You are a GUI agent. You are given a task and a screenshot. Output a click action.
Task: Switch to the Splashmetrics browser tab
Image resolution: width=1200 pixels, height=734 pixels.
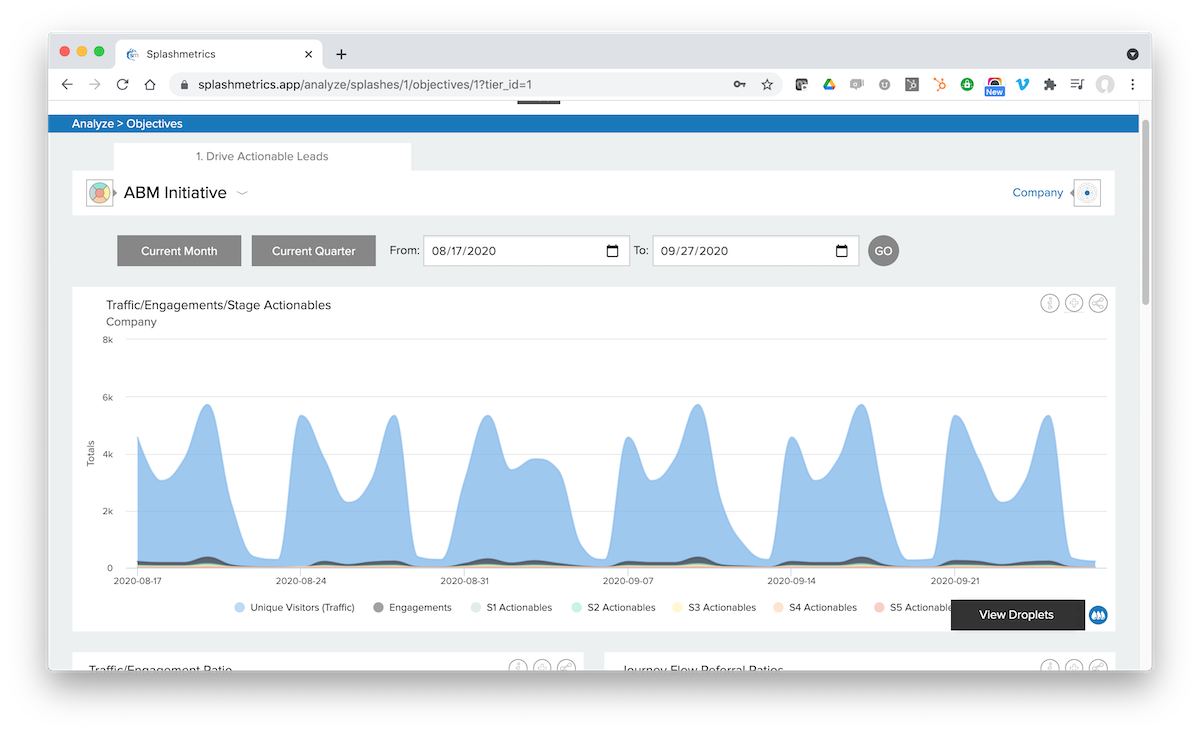pyautogui.click(x=220, y=54)
